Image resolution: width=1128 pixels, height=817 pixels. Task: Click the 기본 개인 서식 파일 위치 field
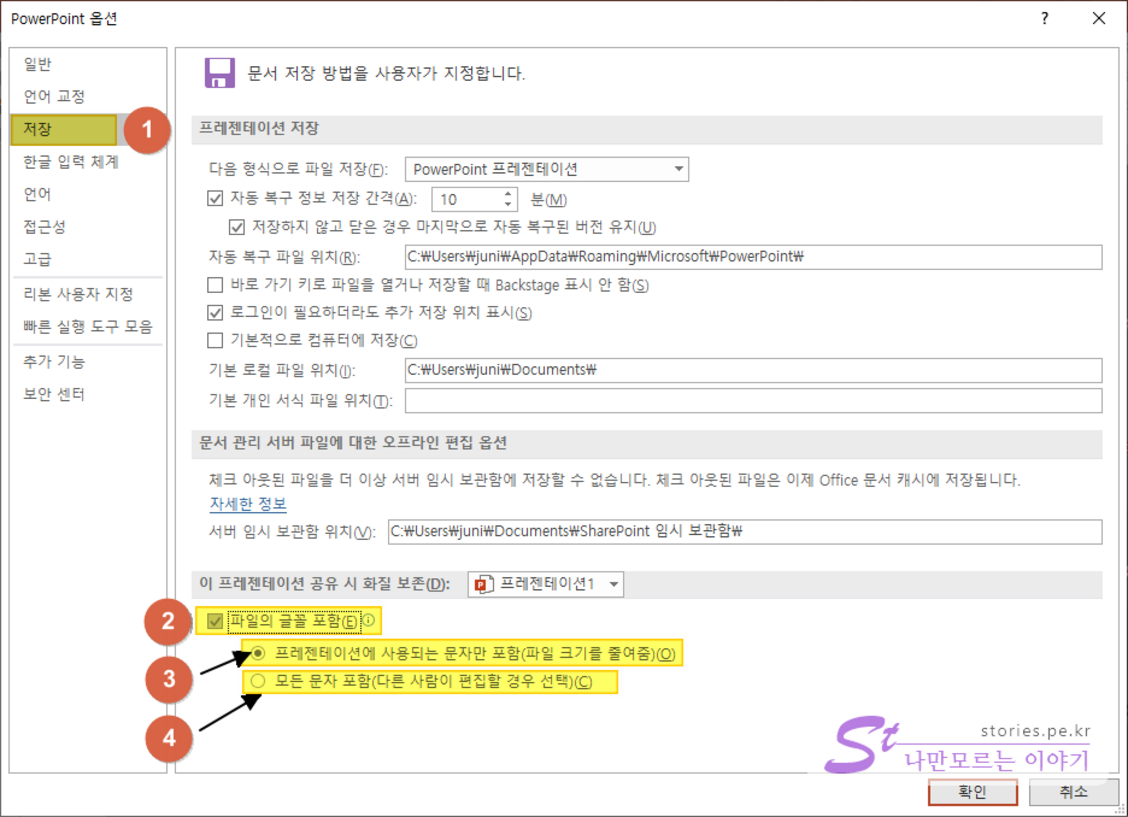pyautogui.click(x=752, y=401)
